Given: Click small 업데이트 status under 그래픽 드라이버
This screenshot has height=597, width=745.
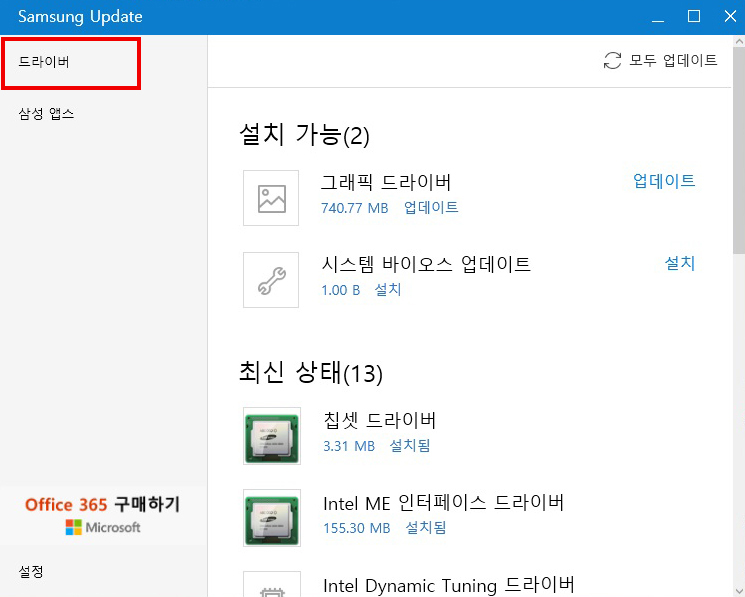Looking at the screenshot, I should [431, 208].
